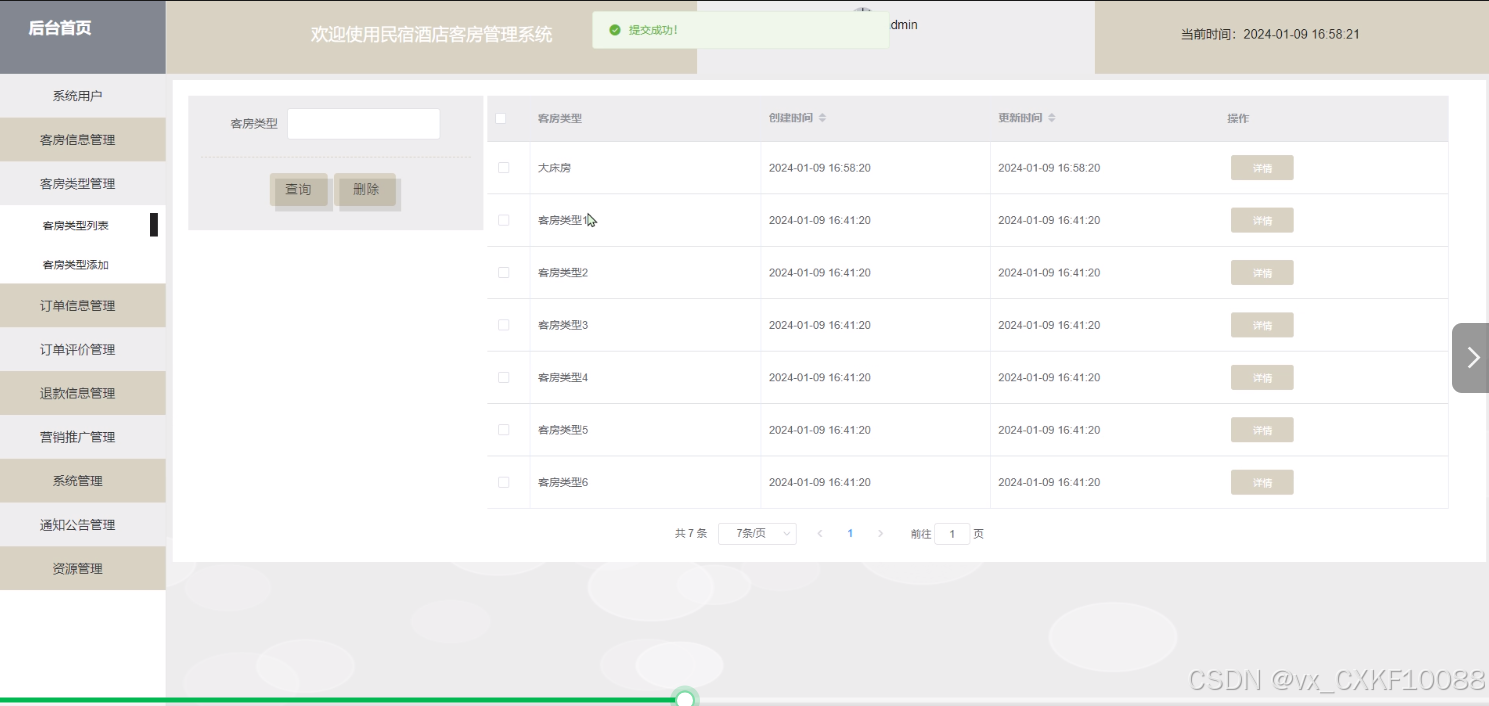This screenshot has width=1489, height=706.
Task: Click the 删除 button
Action: (x=366, y=189)
